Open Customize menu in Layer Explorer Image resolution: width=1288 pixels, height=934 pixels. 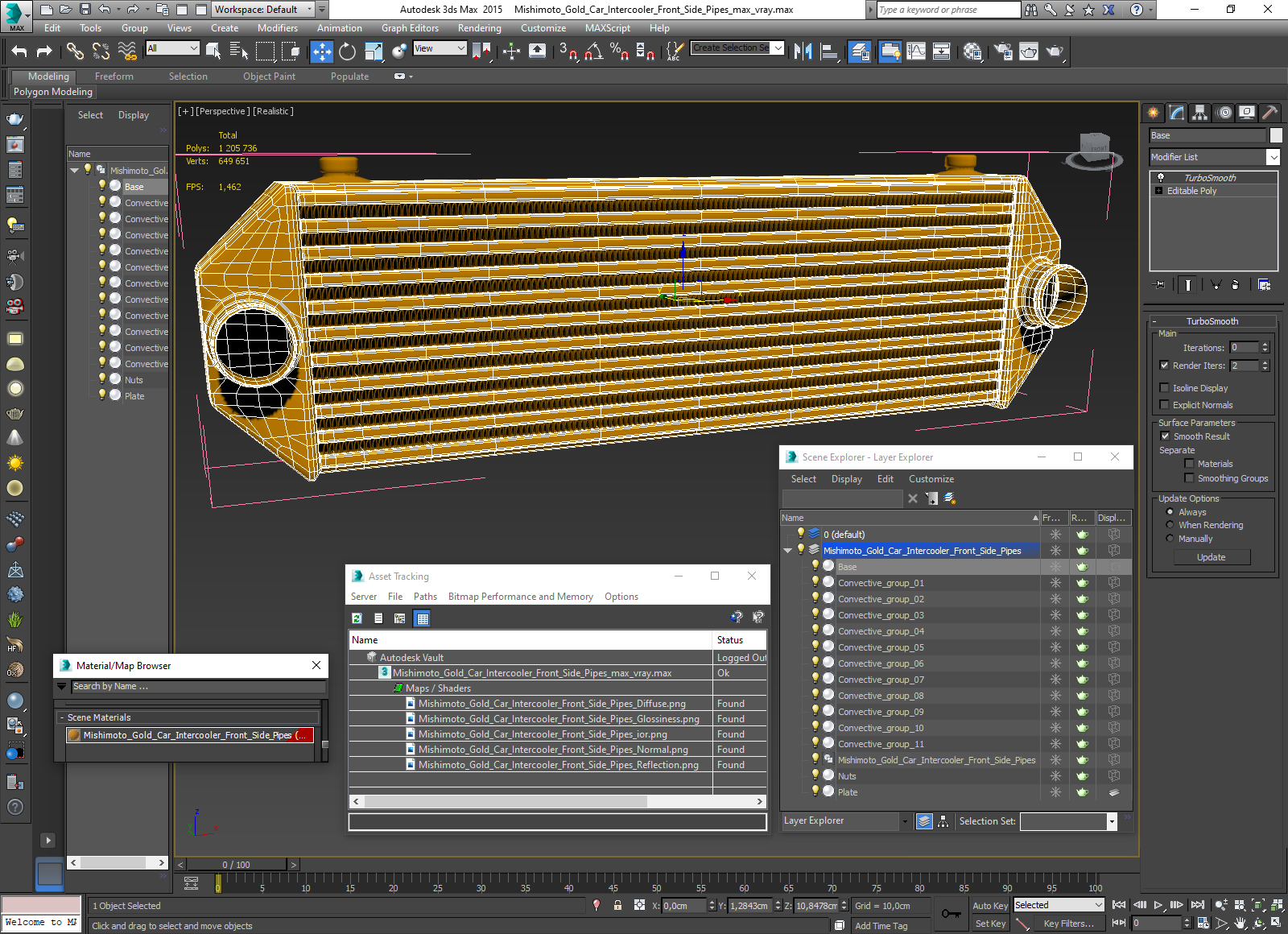coord(931,479)
